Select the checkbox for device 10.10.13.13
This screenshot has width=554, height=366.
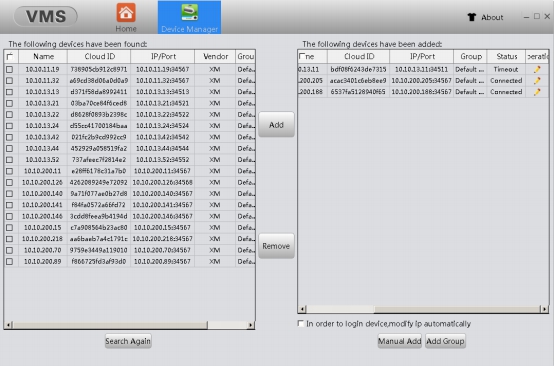click(x=10, y=92)
